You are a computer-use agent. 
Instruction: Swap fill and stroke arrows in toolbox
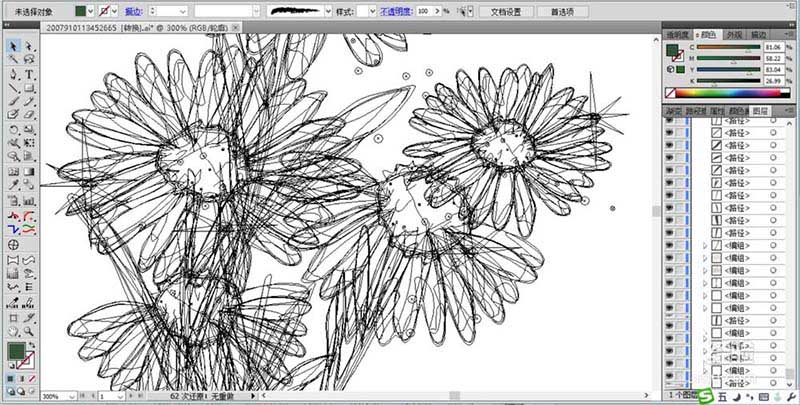[x=32, y=345]
